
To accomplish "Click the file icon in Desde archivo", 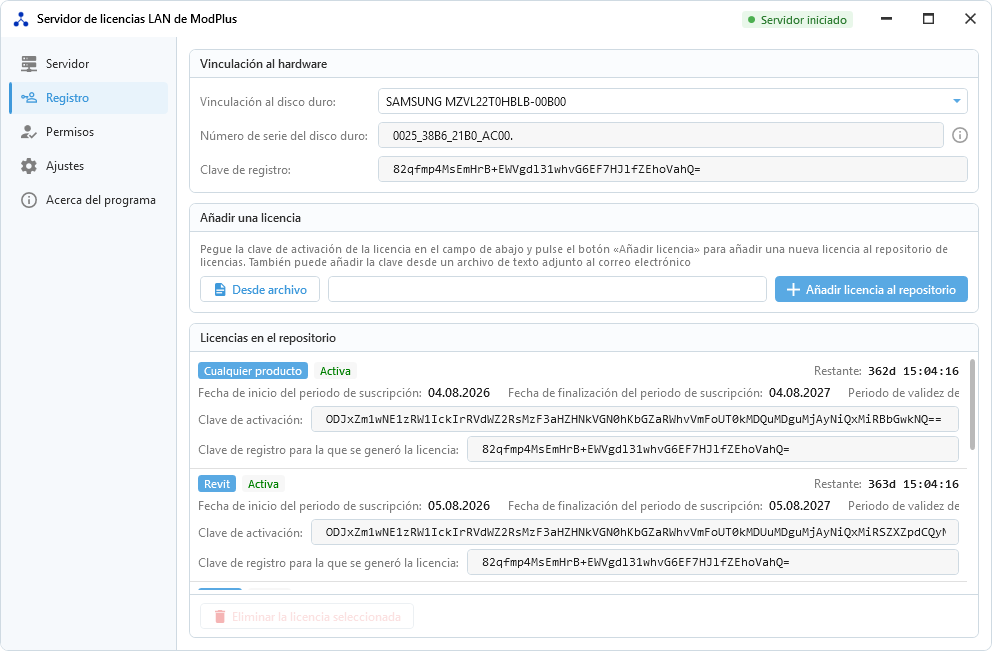I will (220, 290).
